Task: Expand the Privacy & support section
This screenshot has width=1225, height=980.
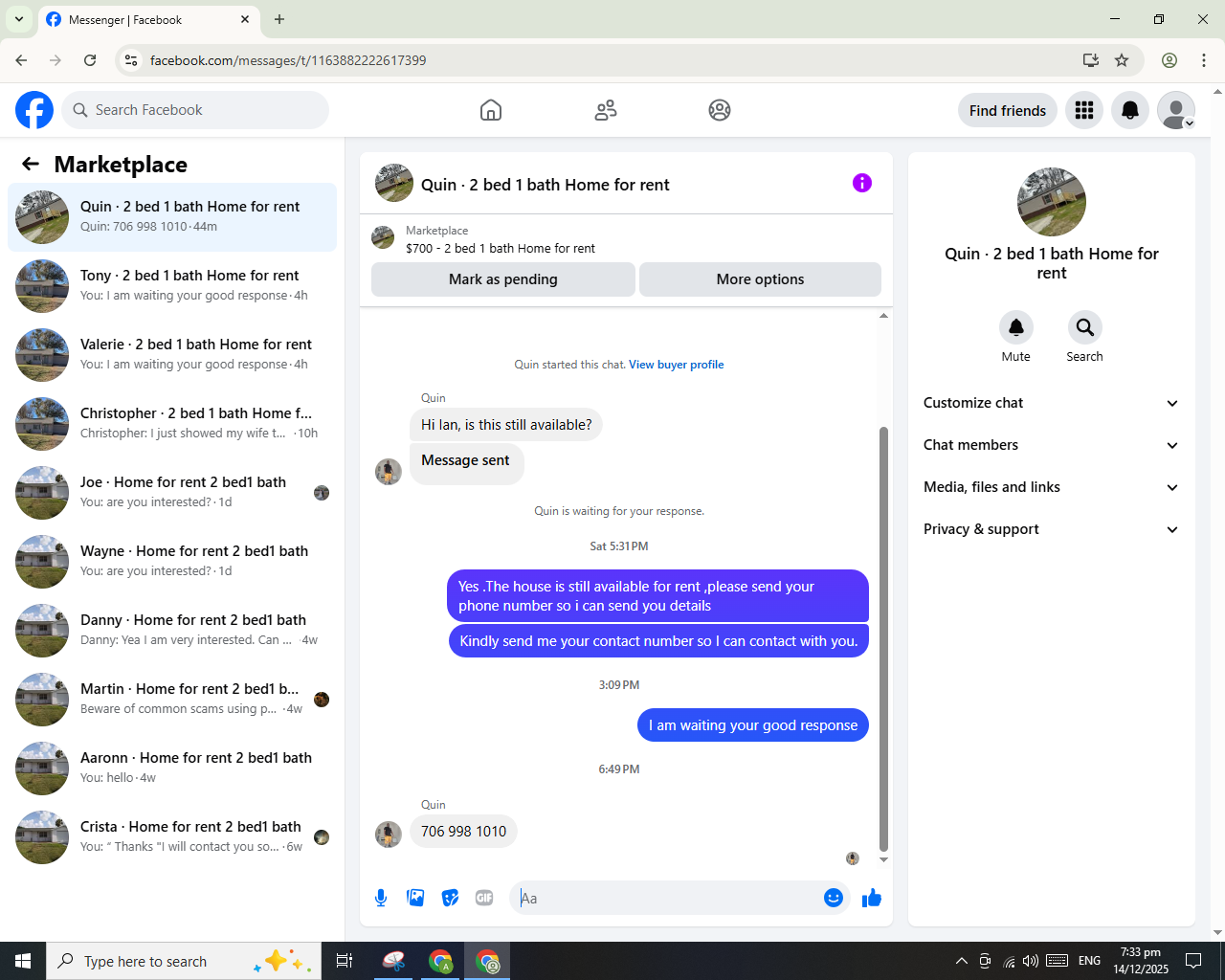Action: (x=1051, y=529)
